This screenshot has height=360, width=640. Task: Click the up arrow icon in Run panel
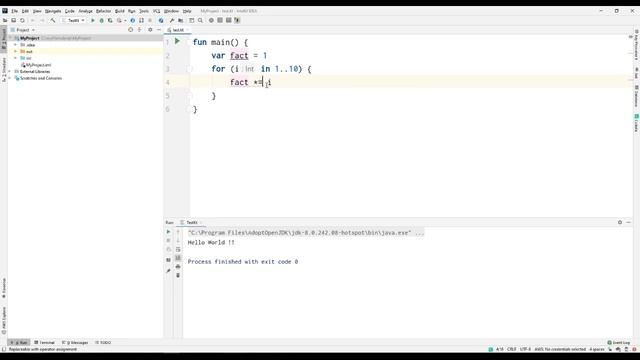178,232
